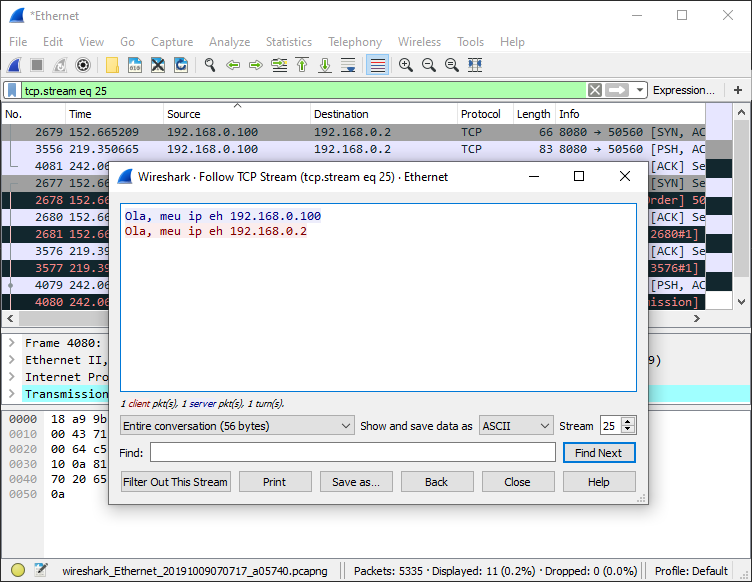This screenshot has width=752, height=582.
Task: Click the Back button in dialog
Action: point(437,482)
